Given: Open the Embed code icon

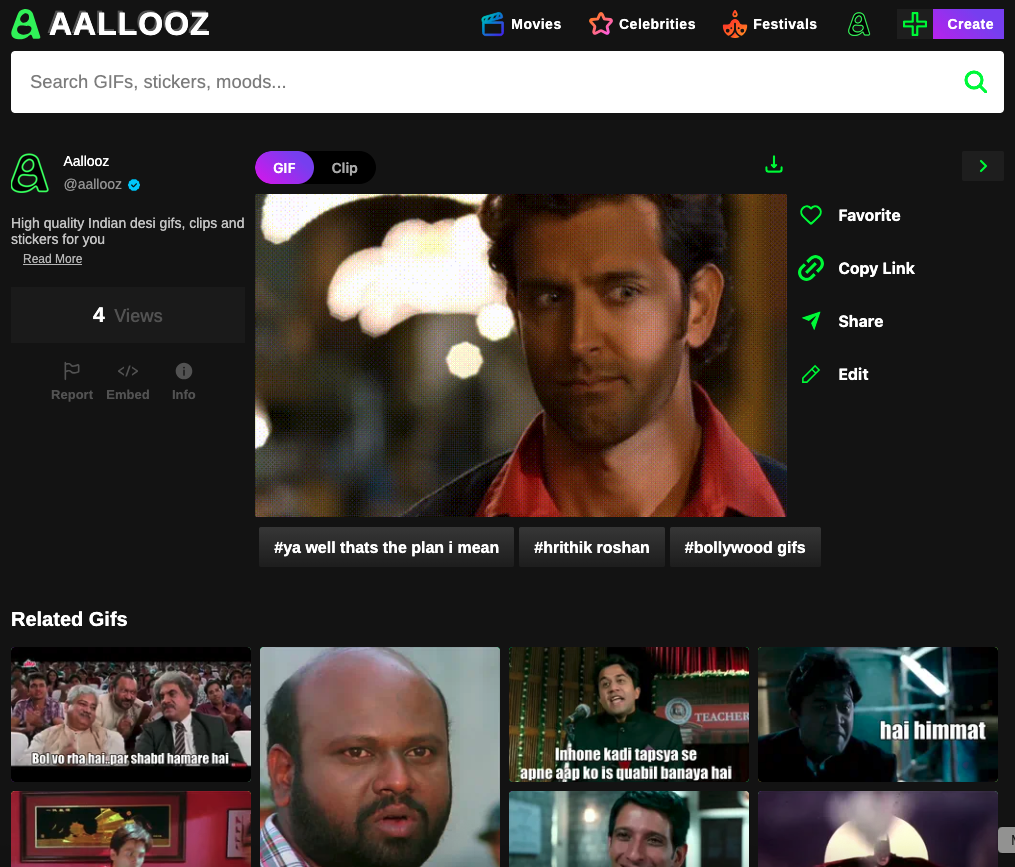Looking at the screenshot, I should click(x=128, y=371).
